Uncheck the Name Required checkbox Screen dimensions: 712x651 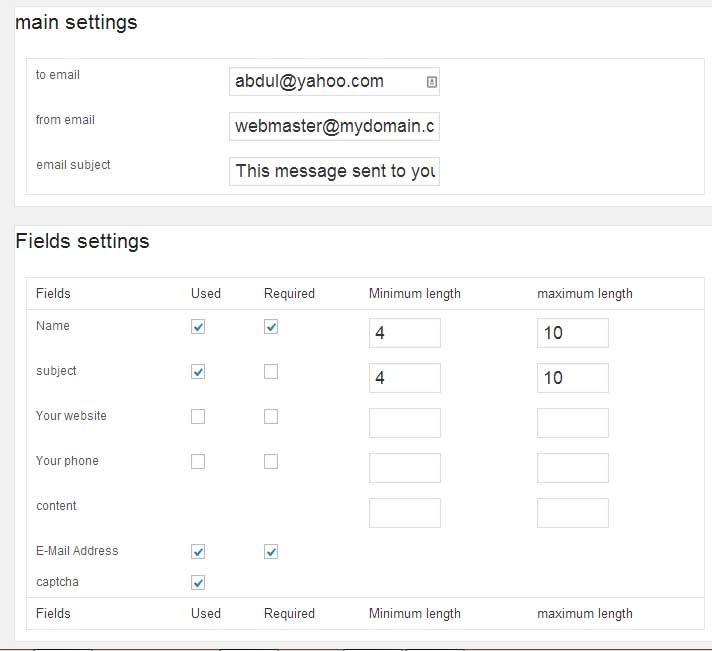coord(271,327)
